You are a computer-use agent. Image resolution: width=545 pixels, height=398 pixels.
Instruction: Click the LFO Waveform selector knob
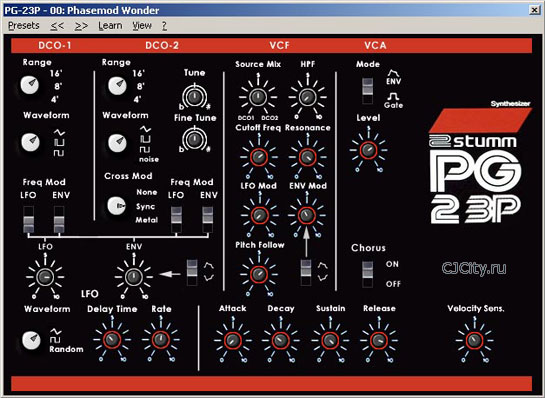pyautogui.click(x=31, y=340)
